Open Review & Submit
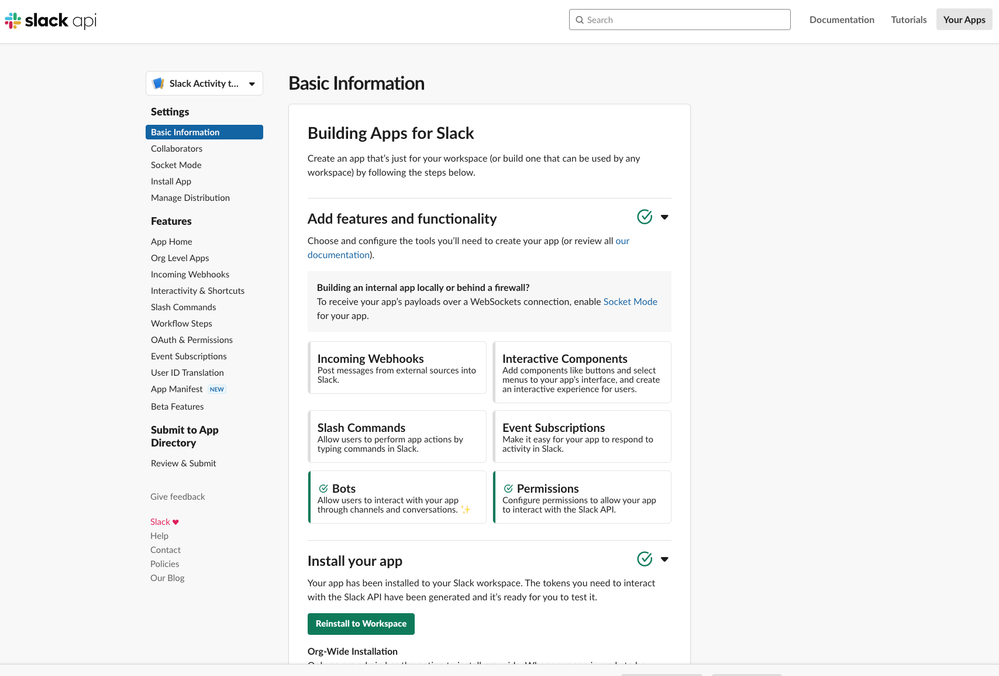Image resolution: width=999 pixels, height=676 pixels. point(183,463)
